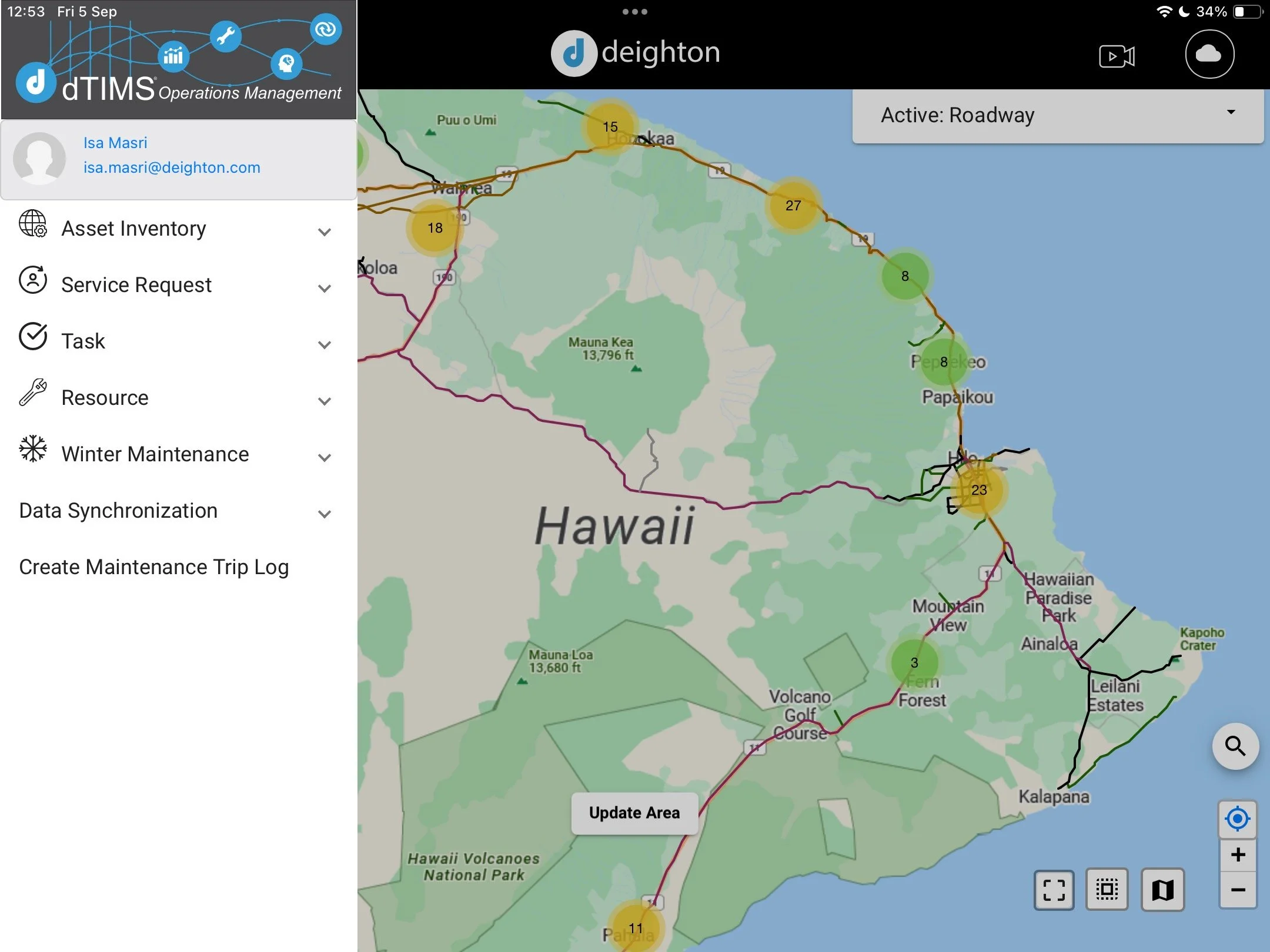1270x952 pixels.
Task: Toggle fullscreen map view icon
Action: pyautogui.click(x=1054, y=890)
